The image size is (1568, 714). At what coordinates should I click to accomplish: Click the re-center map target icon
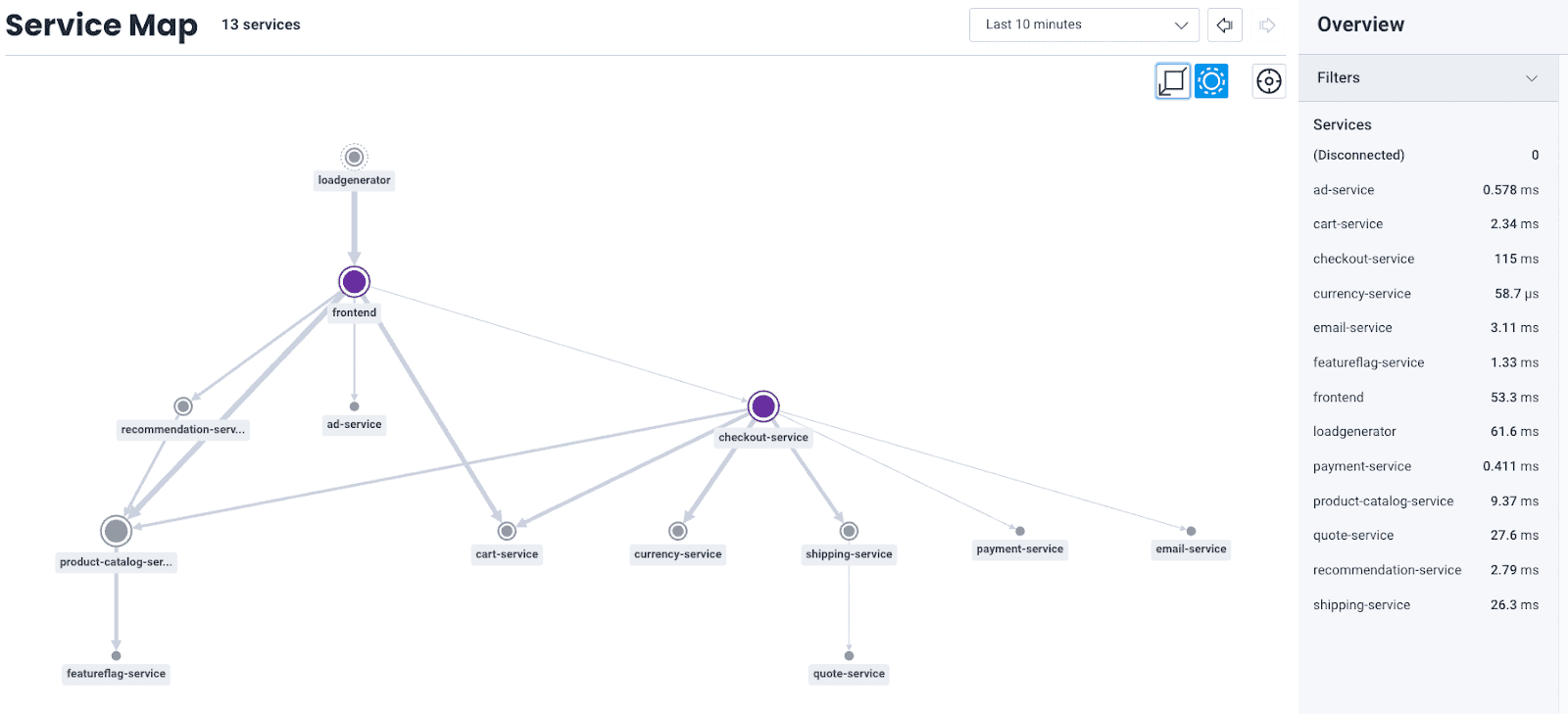coord(1269,81)
